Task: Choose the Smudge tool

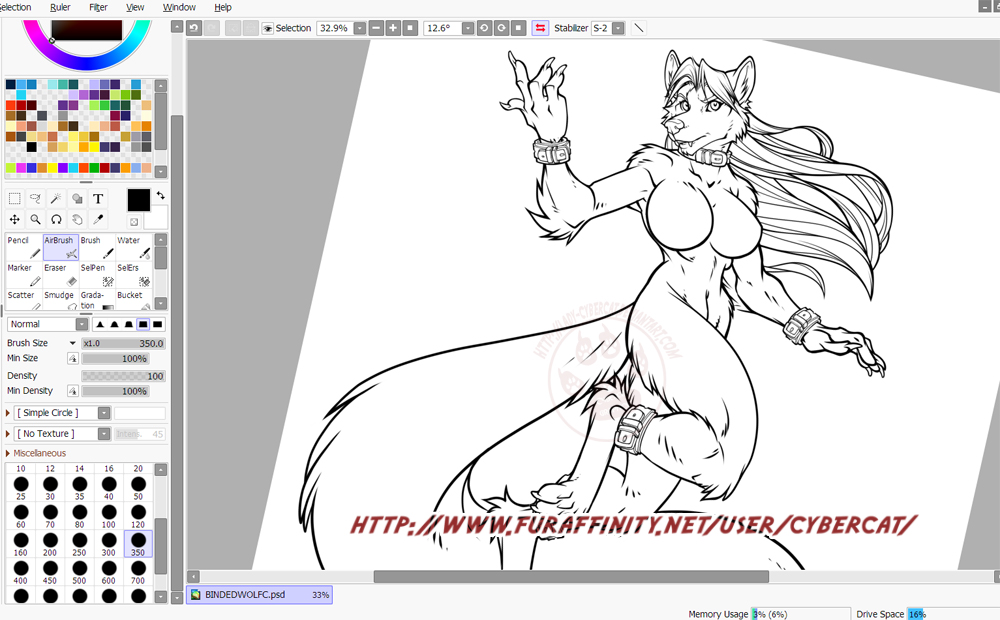Action: [x=61, y=300]
